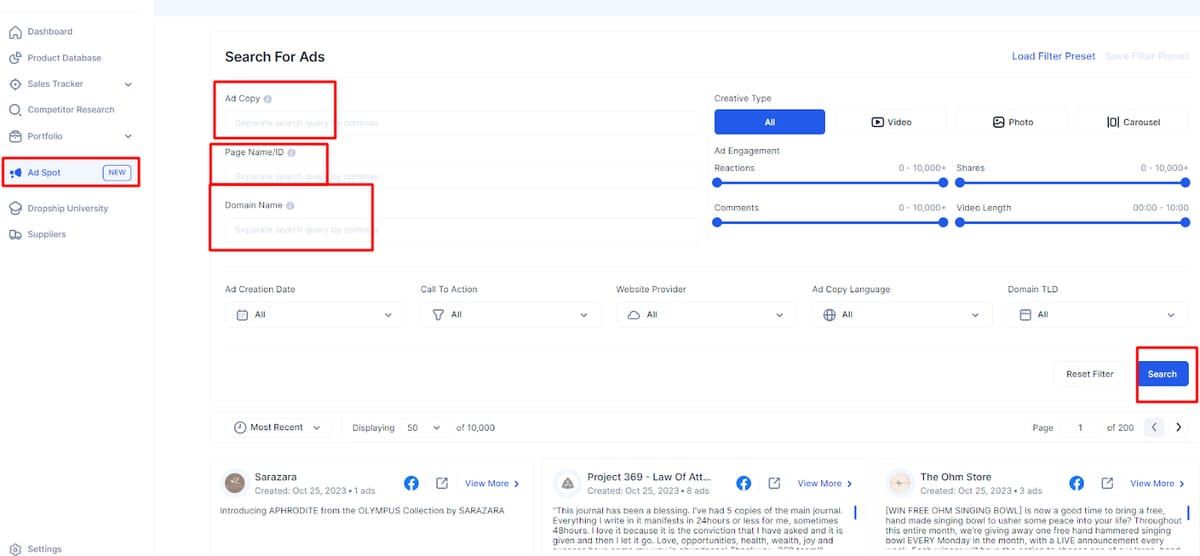Screen dimensions: 1200x556
Task: Open the Ad Creation Date dropdown
Action: pos(315,314)
